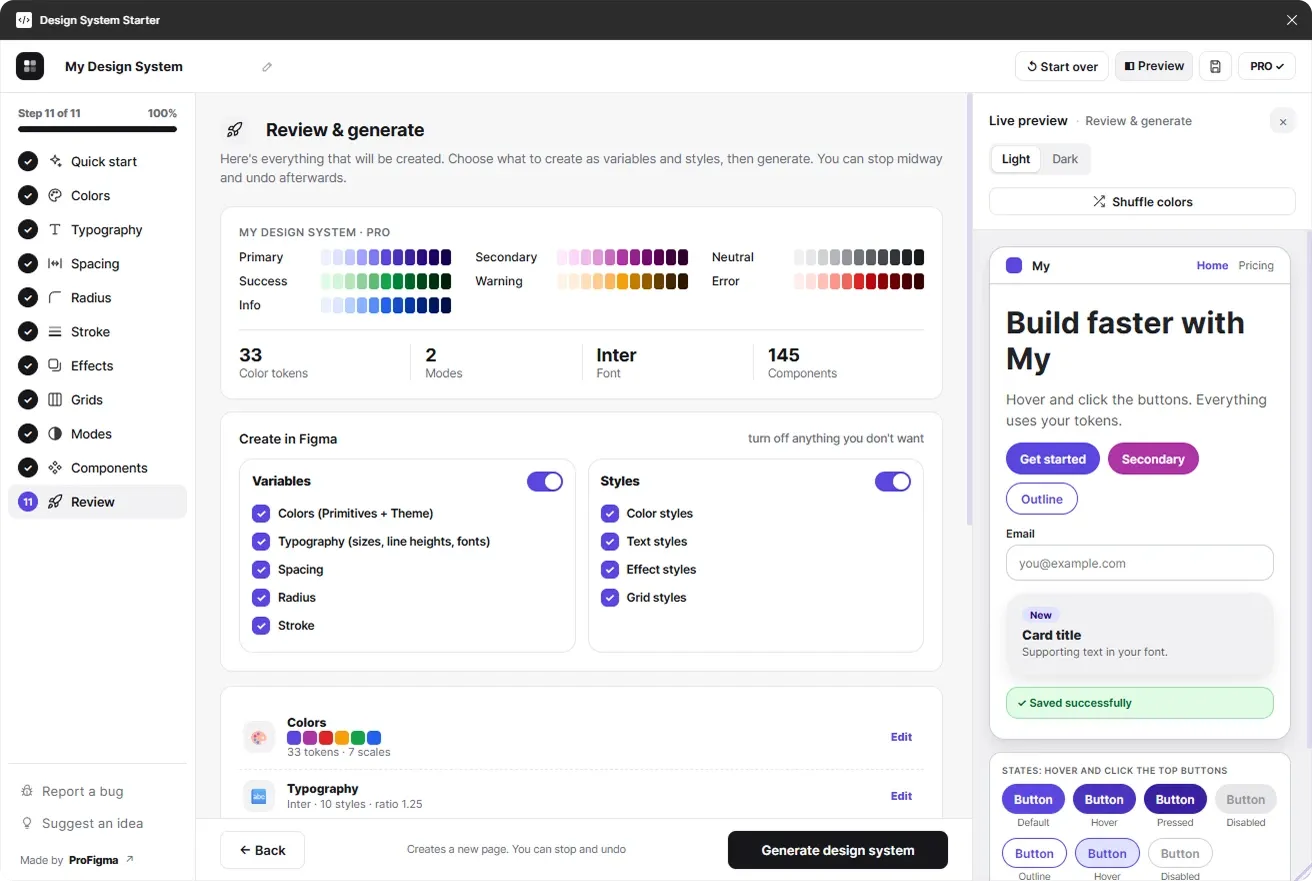Click the darkest Error scale swatch
The height and width of the screenshot is (881, 1312).
click(919, 281)
